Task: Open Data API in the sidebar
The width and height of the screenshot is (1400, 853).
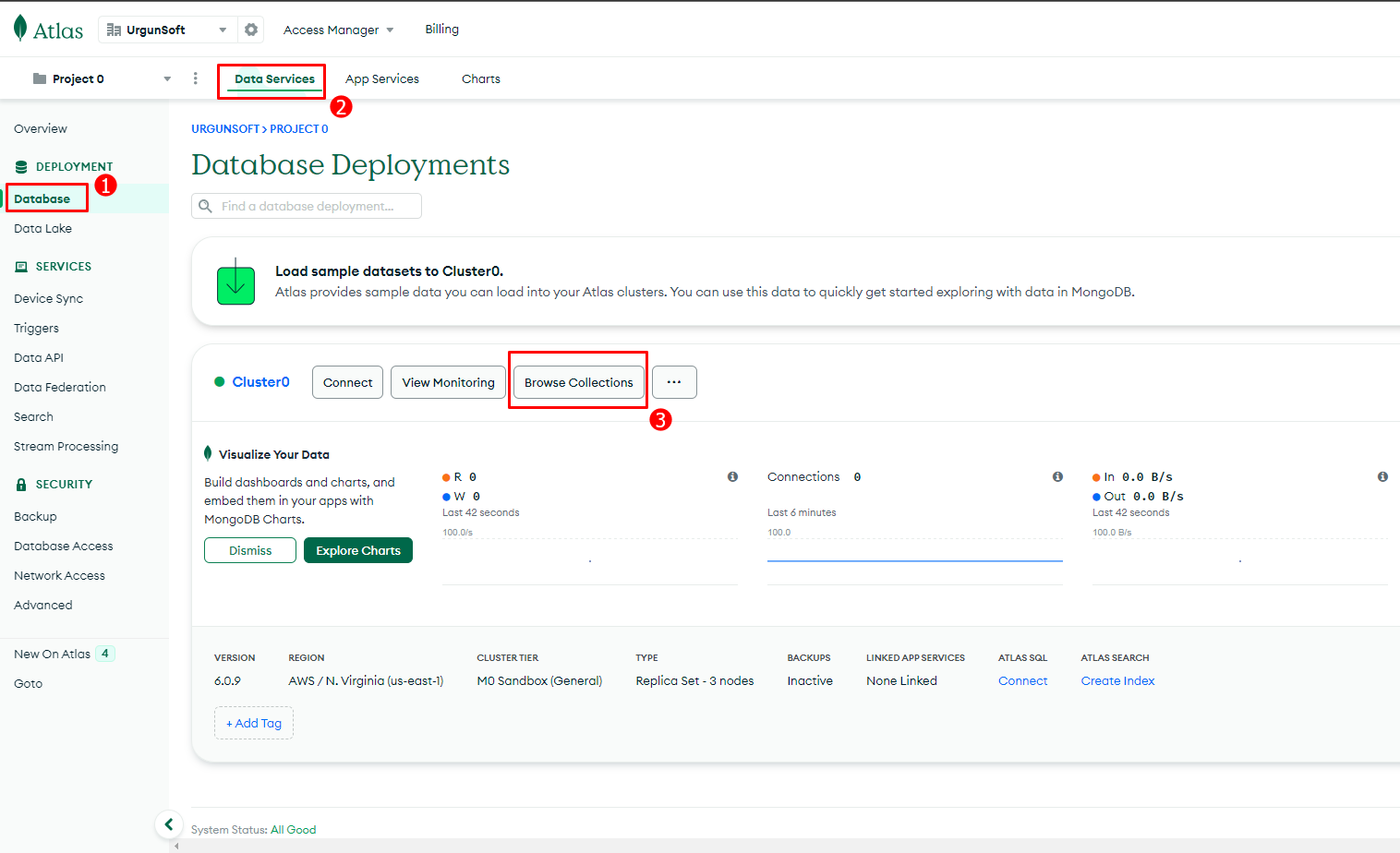Action: click(39, 357)
